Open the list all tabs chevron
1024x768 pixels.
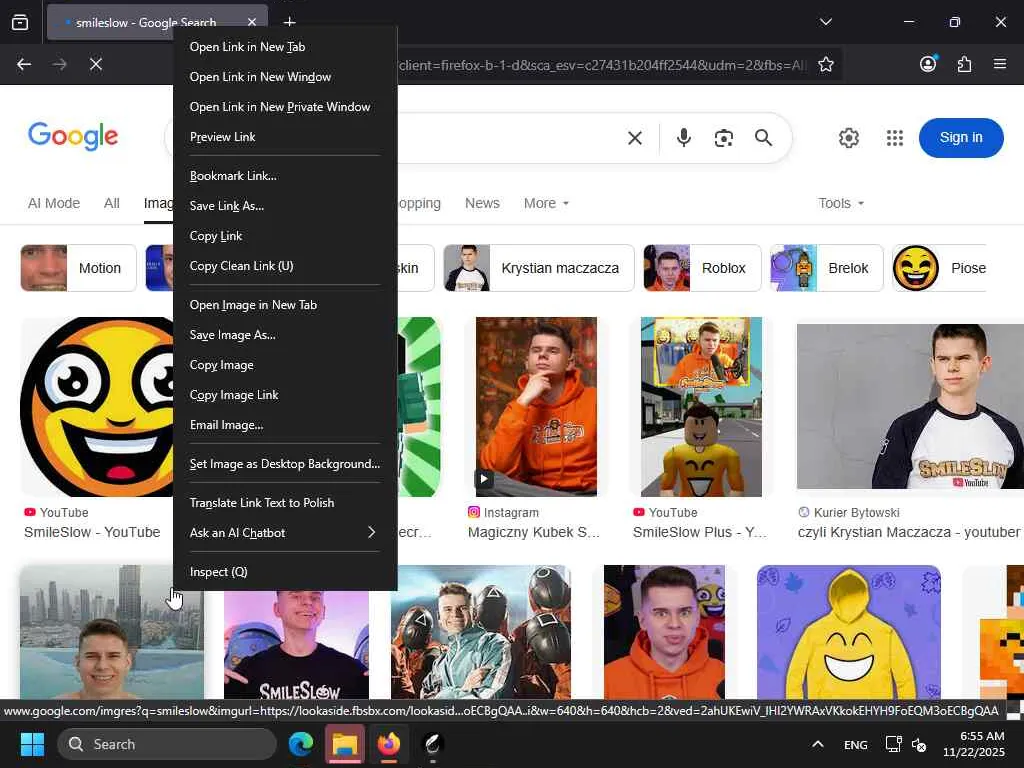tap(825, 22)
